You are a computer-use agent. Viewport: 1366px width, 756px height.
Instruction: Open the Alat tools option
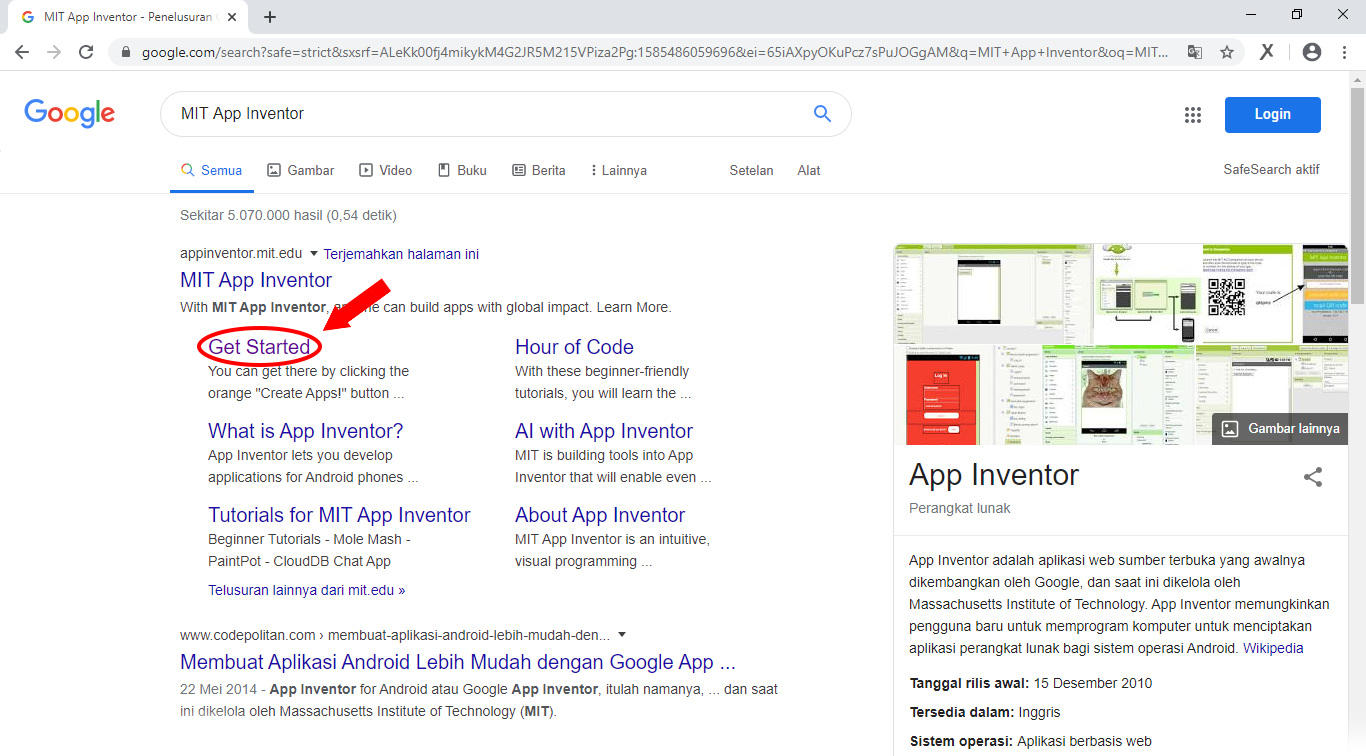[x=809, y=171]
